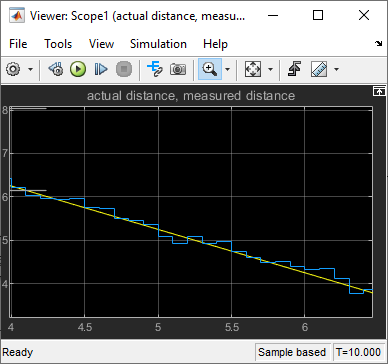This screenshot has width=388, height=364.
Task: Open the Triggers tool icon
Action: 294,69
